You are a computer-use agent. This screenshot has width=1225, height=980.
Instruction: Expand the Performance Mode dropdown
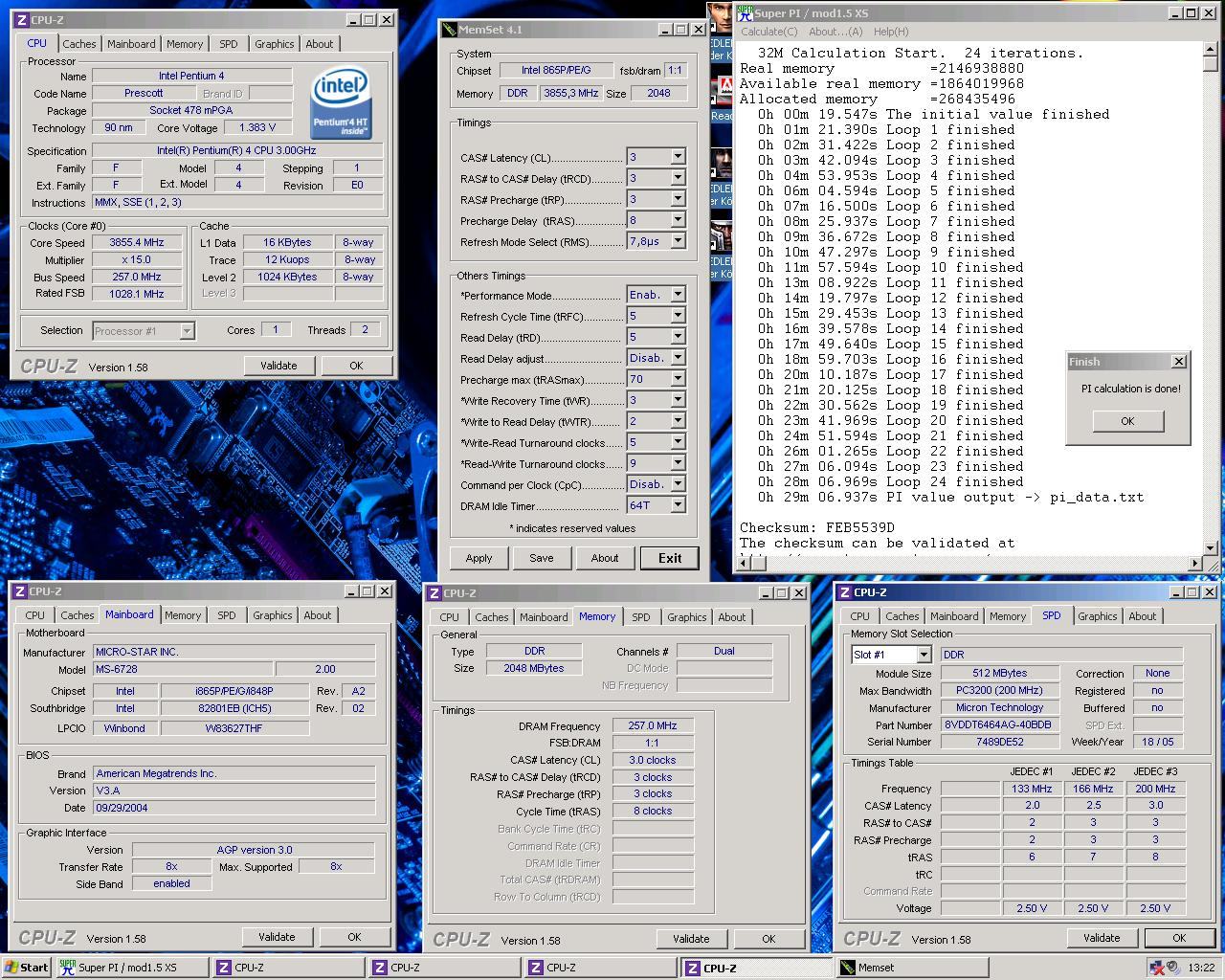678,295
